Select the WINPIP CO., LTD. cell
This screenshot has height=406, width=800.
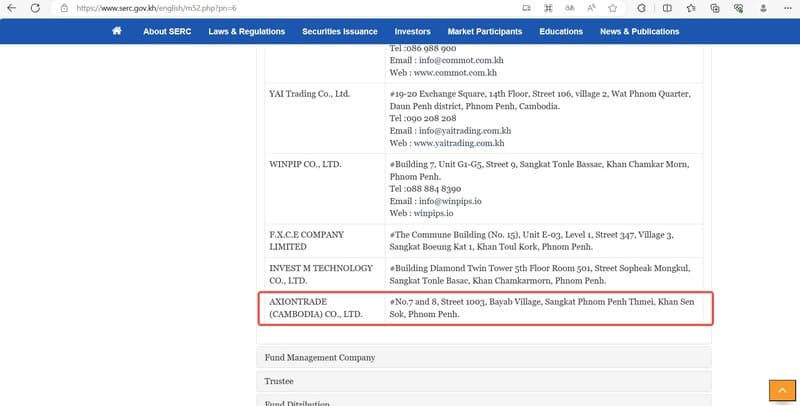click(325, 189)
